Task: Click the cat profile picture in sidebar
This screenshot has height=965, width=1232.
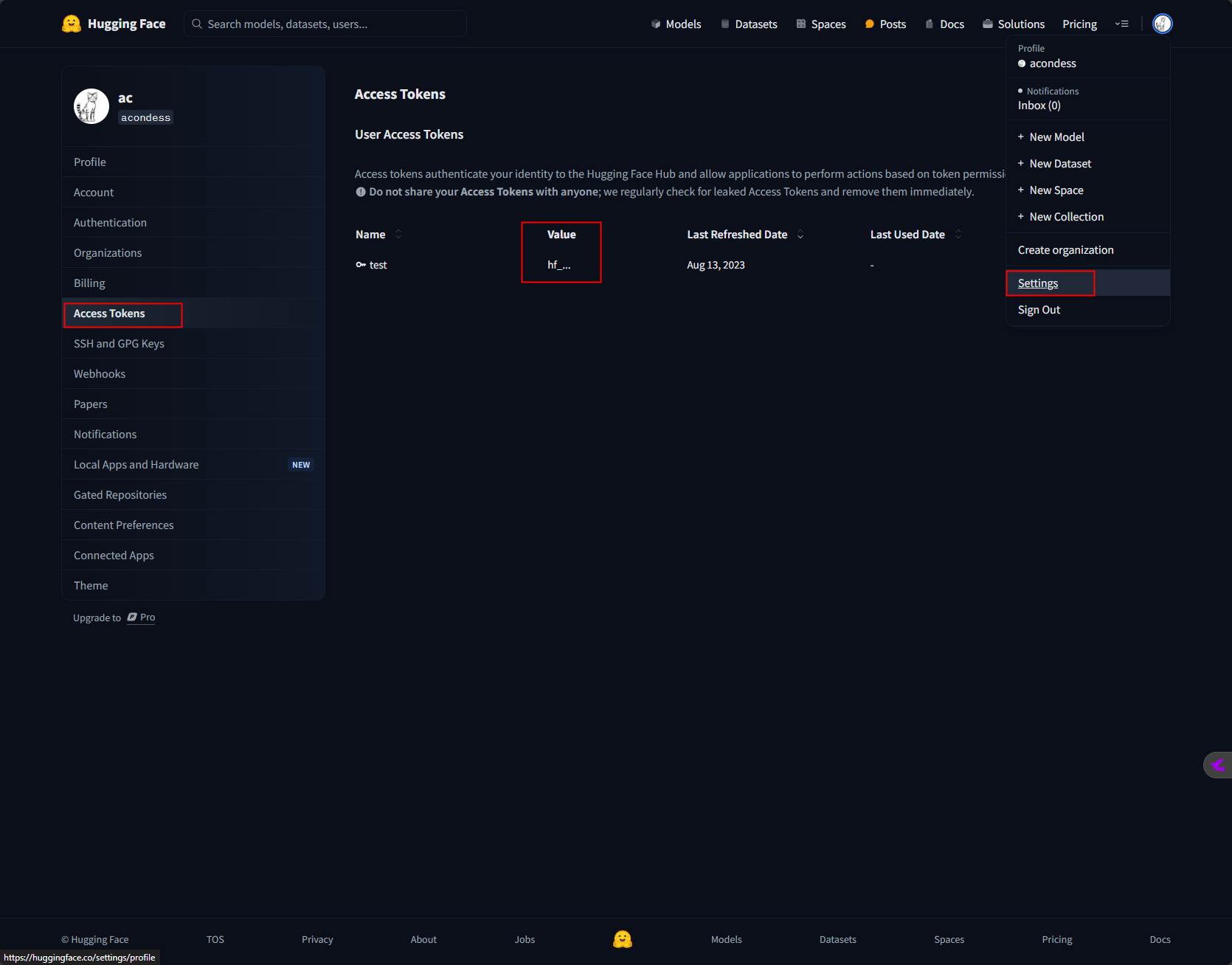Action: 91,106
